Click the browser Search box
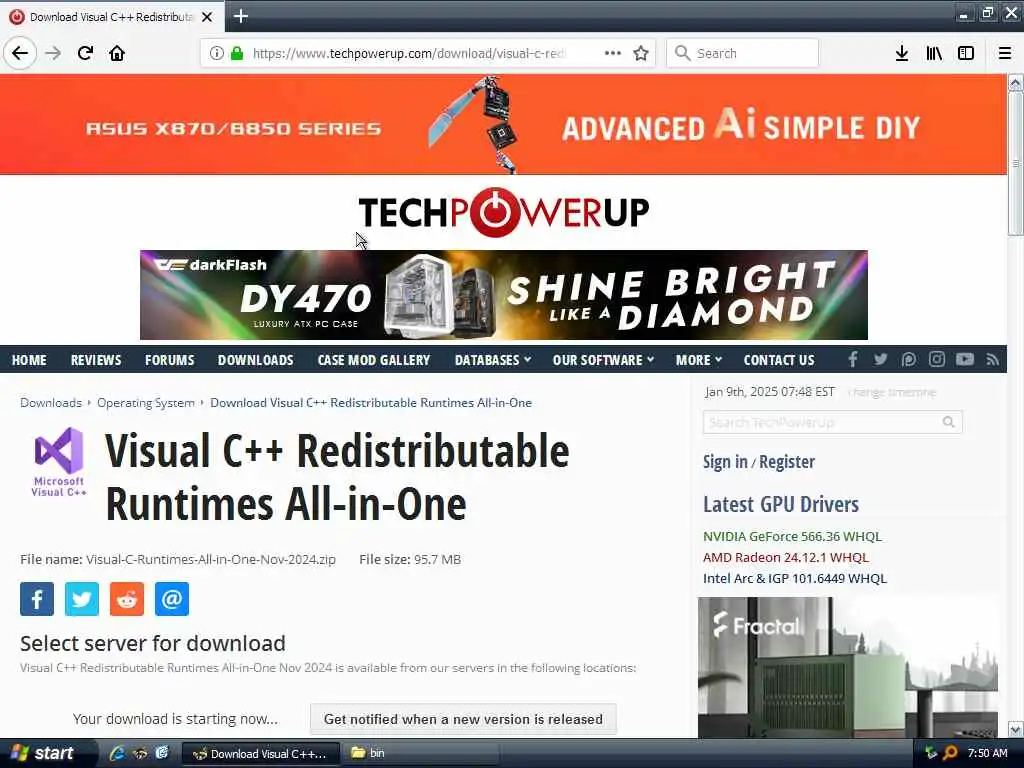1024x768 pixels. [x=743, y=53]
